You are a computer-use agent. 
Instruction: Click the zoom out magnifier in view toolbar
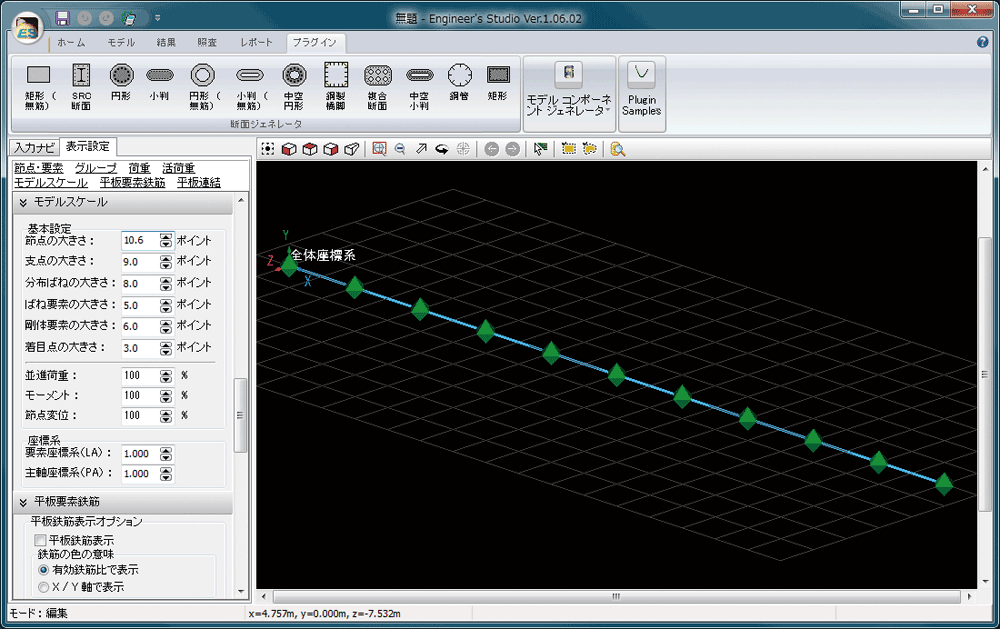point(399,149)
